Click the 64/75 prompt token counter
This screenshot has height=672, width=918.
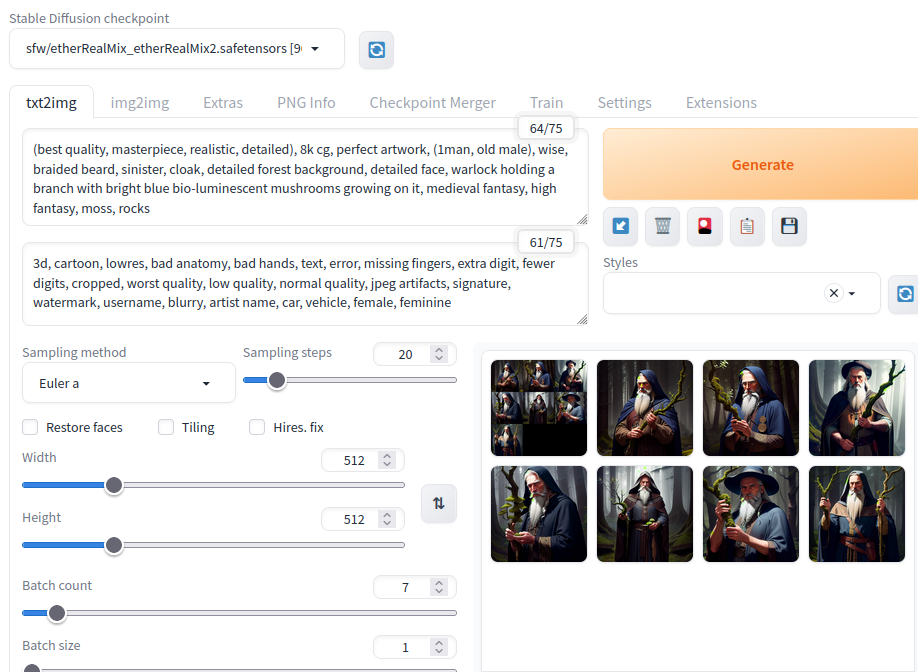click(546, 128)
